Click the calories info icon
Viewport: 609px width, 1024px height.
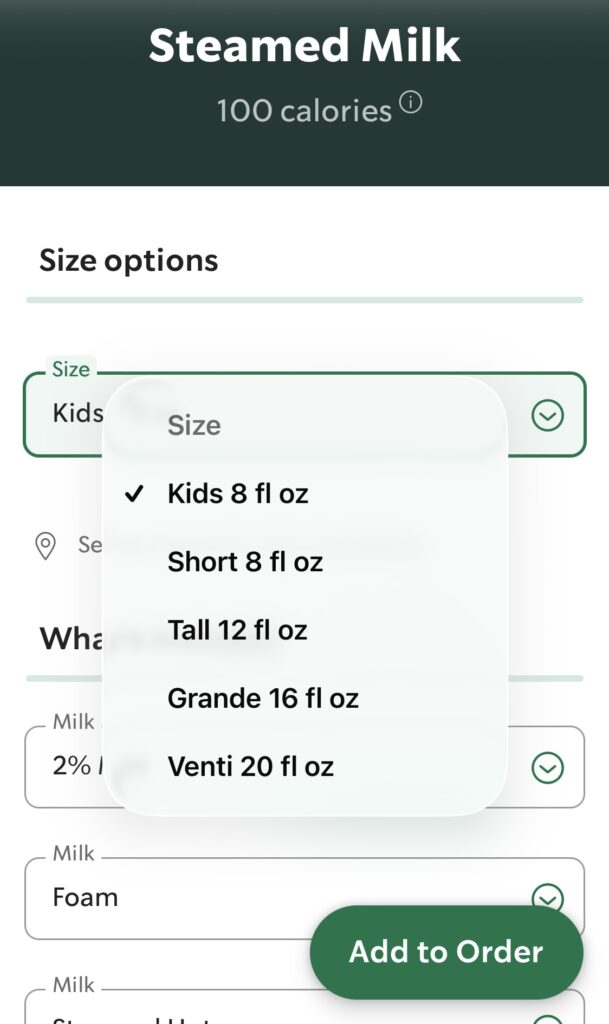pyautogui.click(x=411, y=103)
